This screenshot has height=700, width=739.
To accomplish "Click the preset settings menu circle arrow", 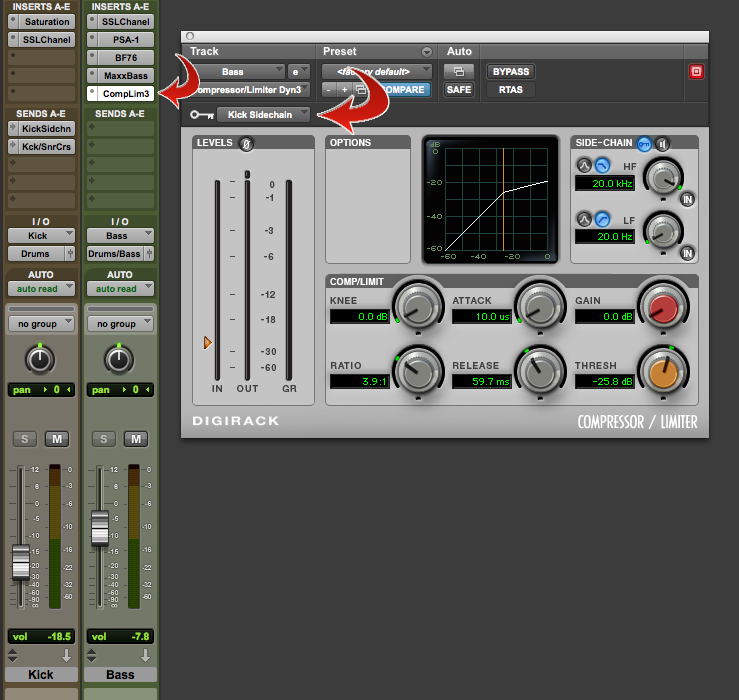I will coord(427,51).
